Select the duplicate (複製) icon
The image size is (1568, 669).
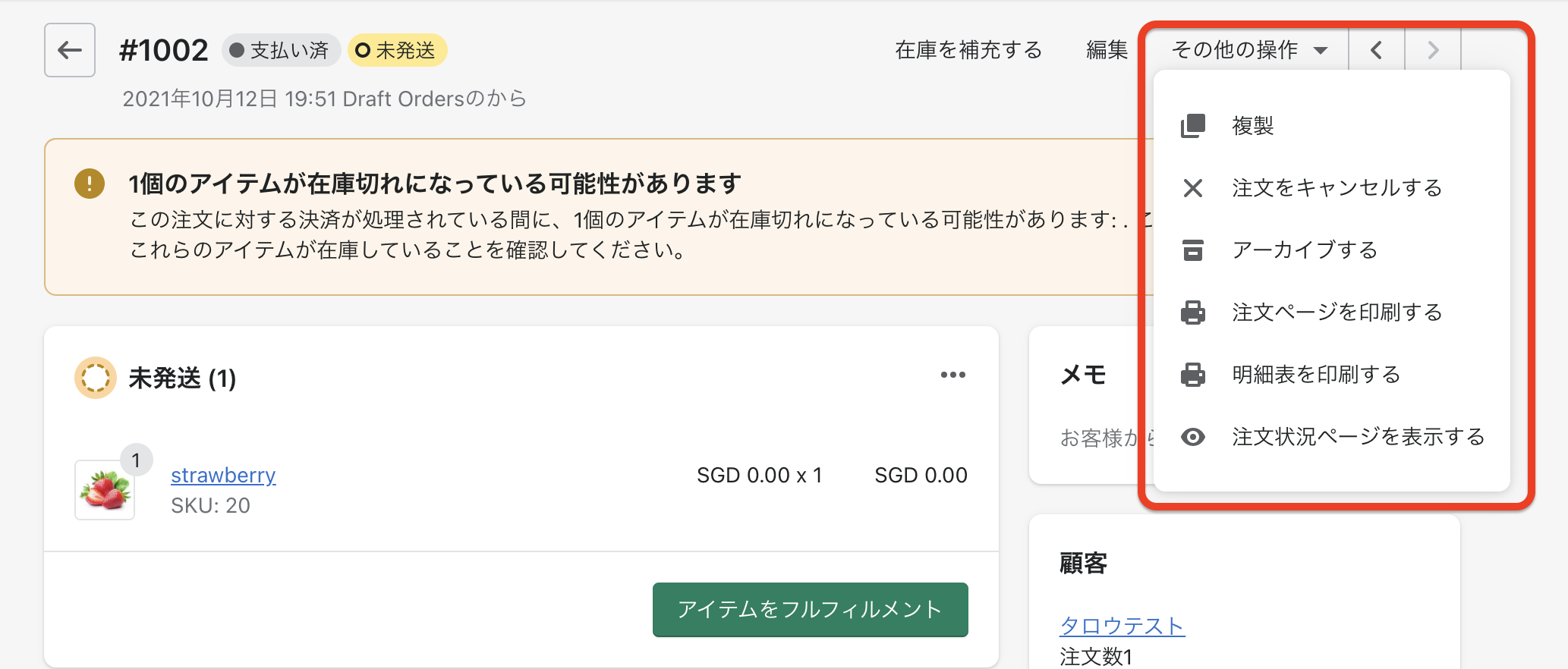[x=1193, y=126]
